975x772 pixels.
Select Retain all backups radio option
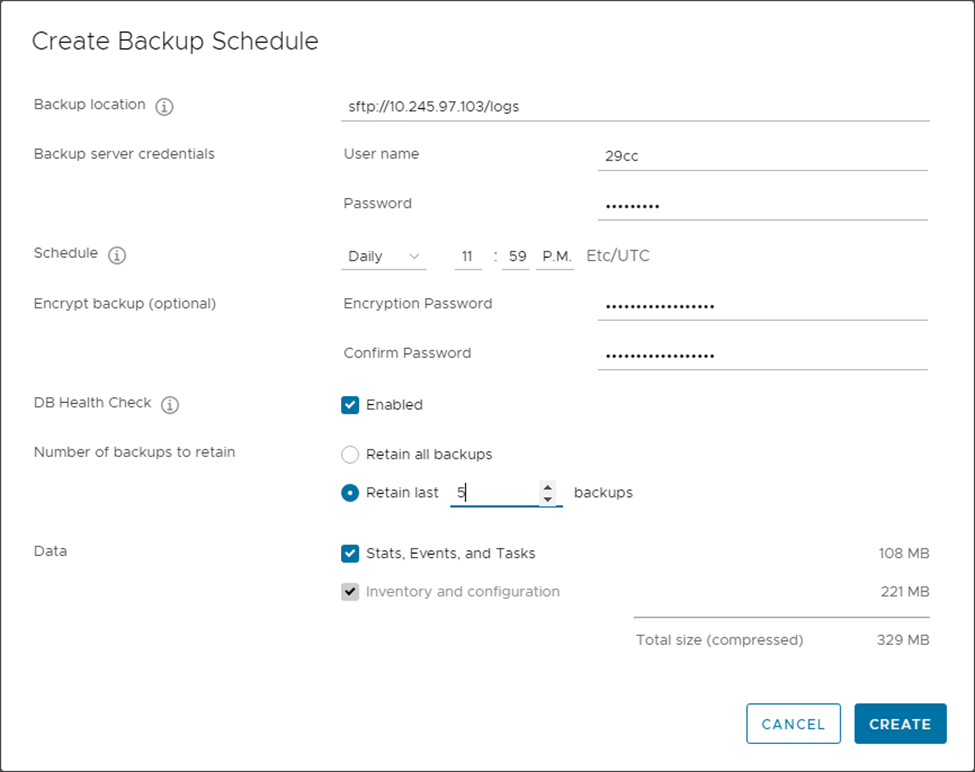click(x=350, y=454)
